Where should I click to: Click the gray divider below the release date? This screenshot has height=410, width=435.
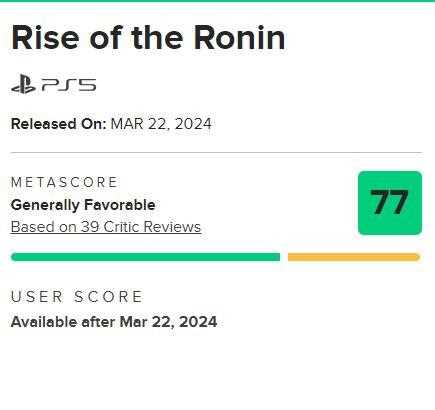[216, 152]
